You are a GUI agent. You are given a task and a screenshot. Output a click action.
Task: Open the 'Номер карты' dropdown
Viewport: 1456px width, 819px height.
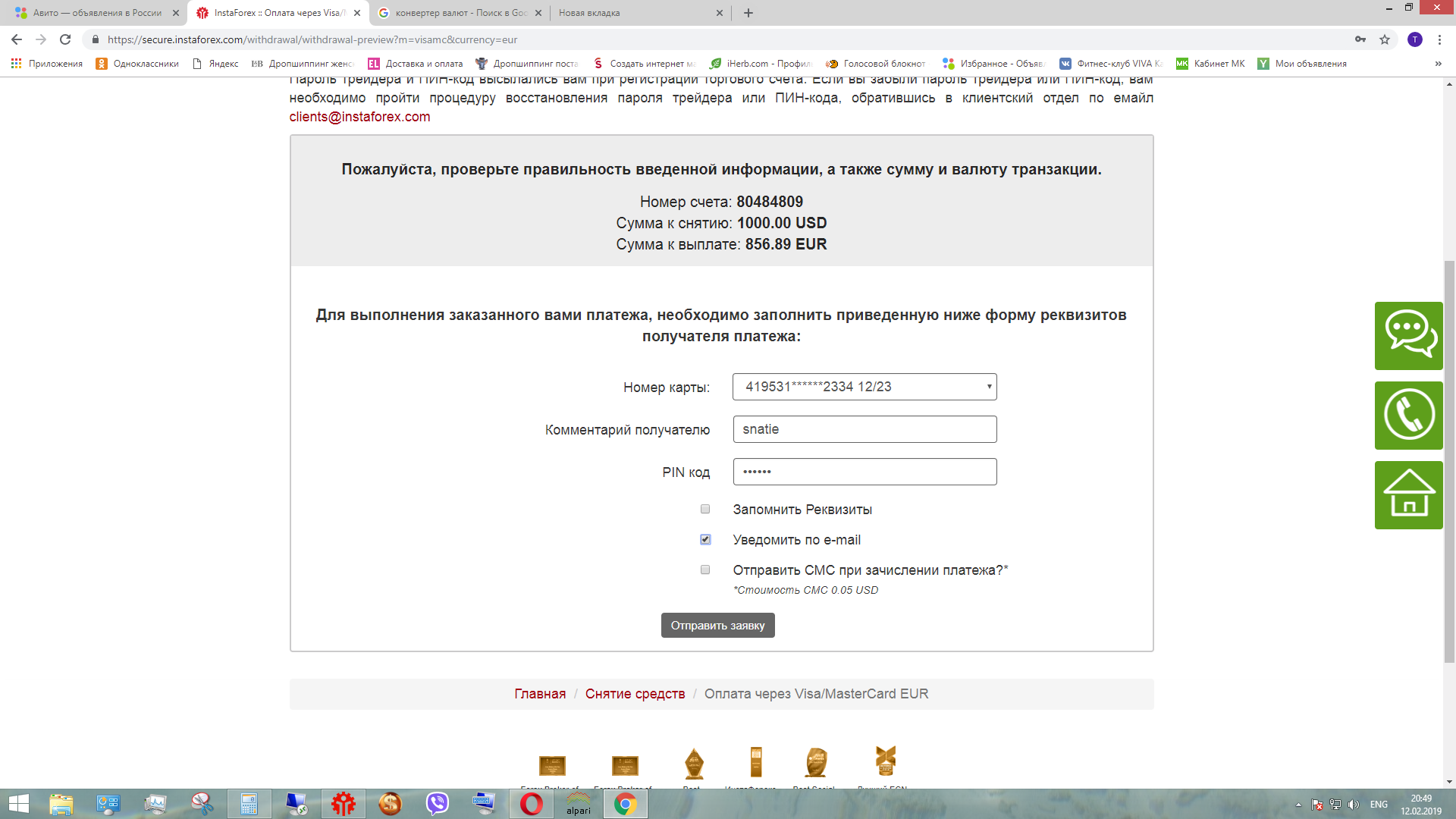[864, 387]
